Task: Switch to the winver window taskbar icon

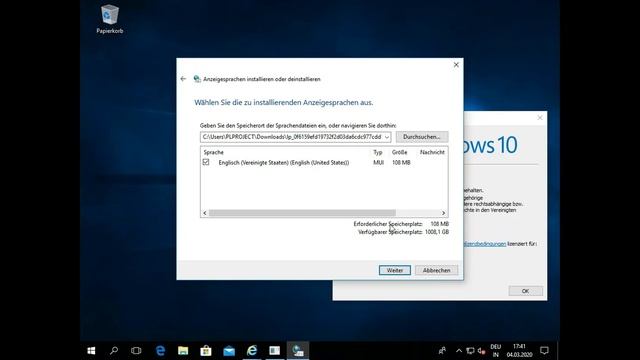Action: click(x=275, y=351)
